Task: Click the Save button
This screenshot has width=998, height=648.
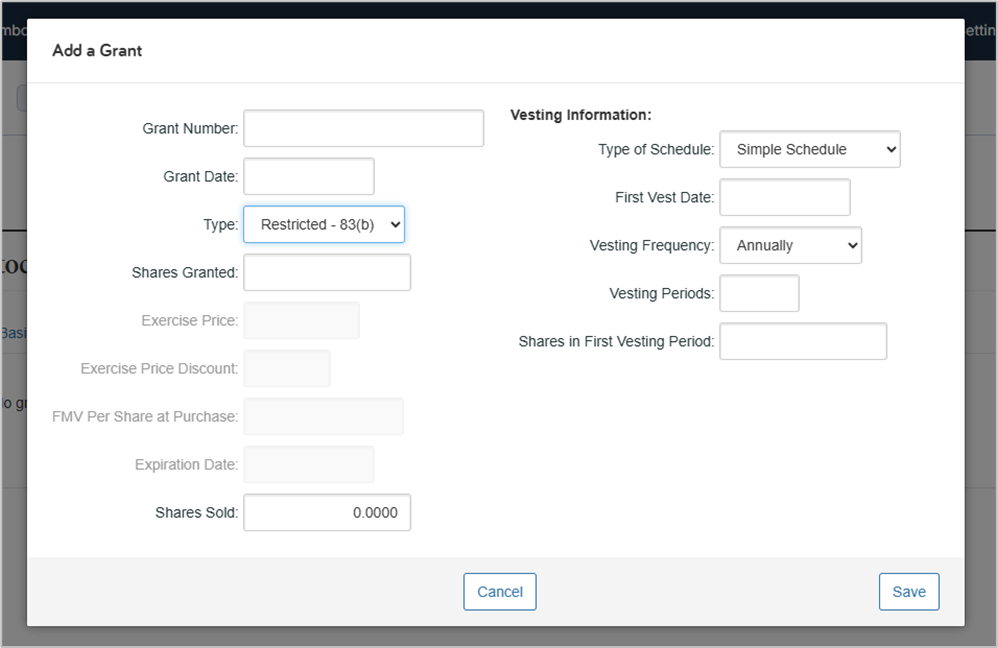Action: 908,591
